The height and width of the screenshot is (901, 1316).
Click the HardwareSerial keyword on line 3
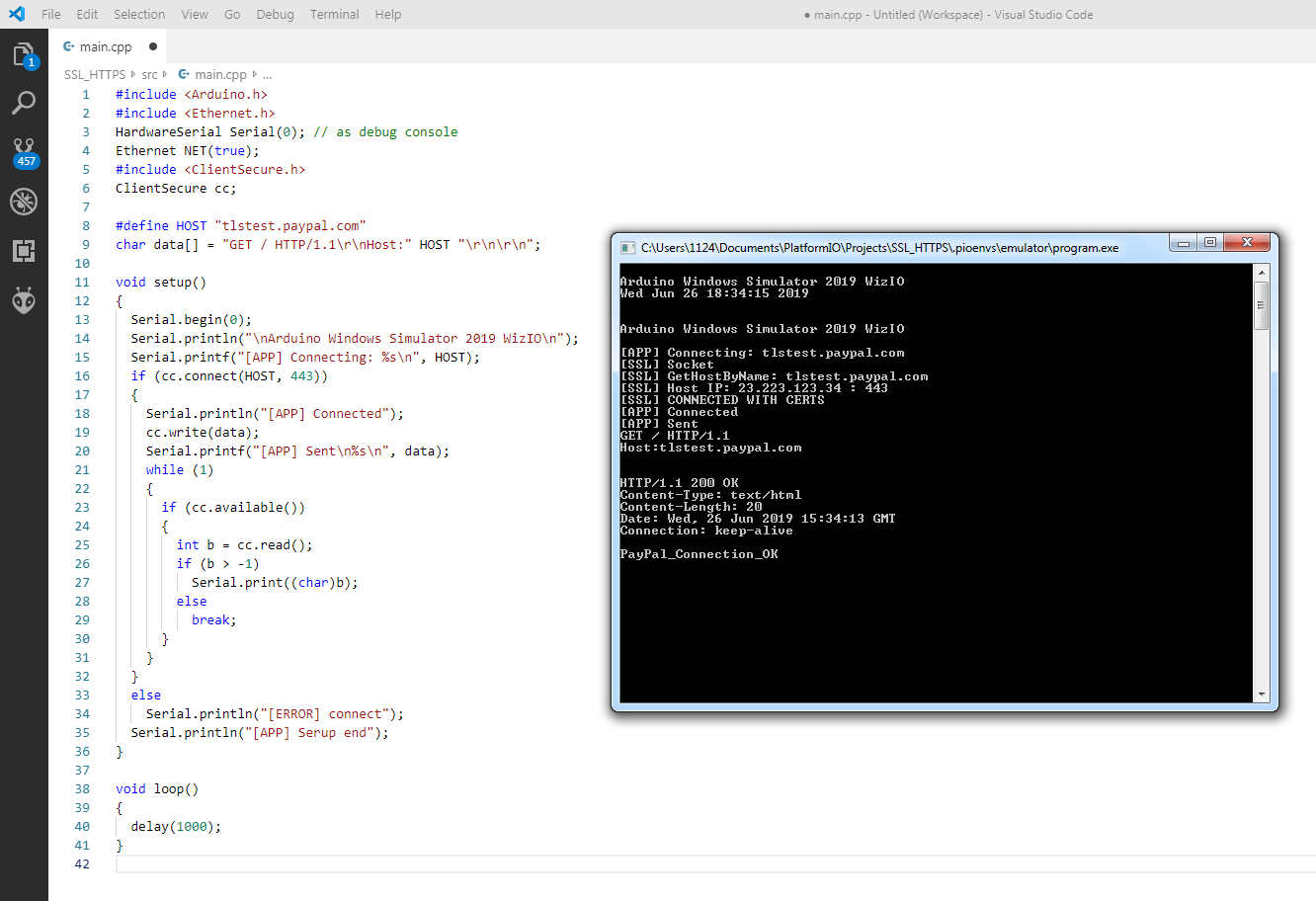169,131
